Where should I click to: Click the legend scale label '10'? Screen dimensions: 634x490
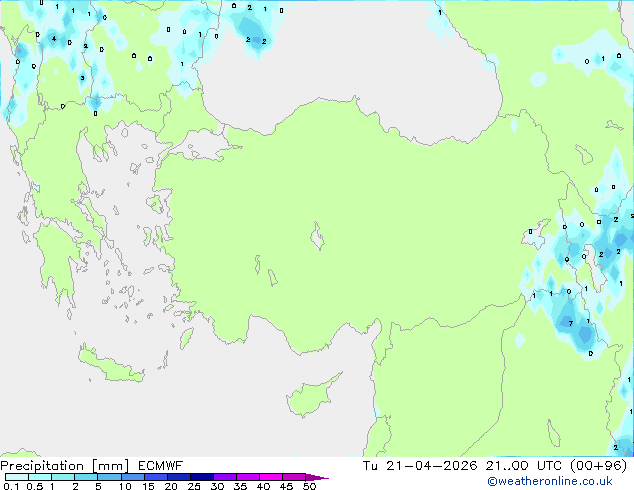click(x=125, y=486)
